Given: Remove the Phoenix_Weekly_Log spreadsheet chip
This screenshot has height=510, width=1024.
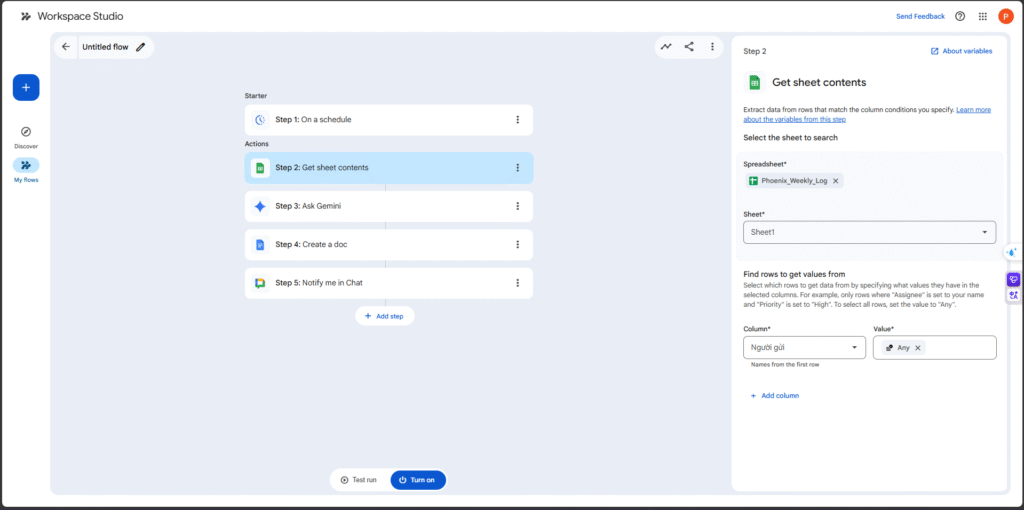Looking at the screenshot, I should click(x=835, y=181).
